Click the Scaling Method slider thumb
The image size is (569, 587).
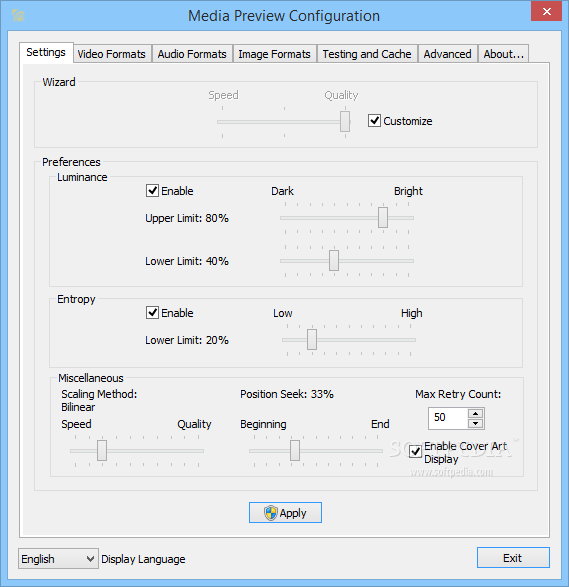click(102, 450)
